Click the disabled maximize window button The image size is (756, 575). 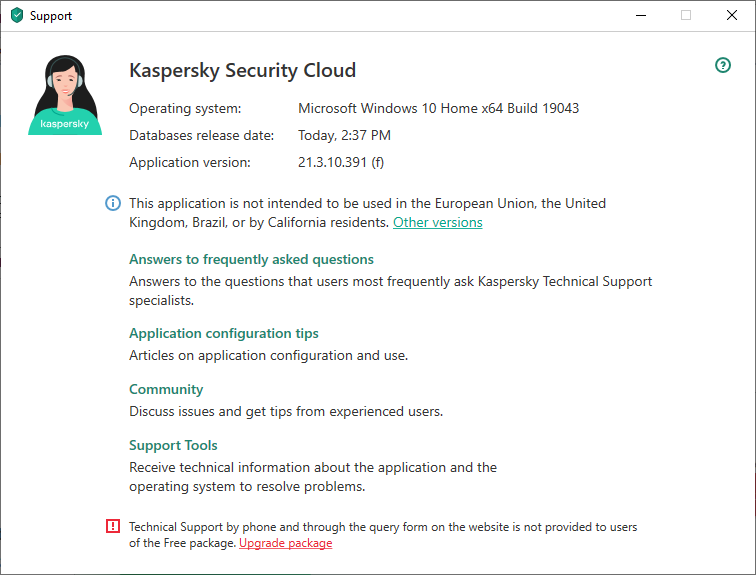click(x=686, y=16)
